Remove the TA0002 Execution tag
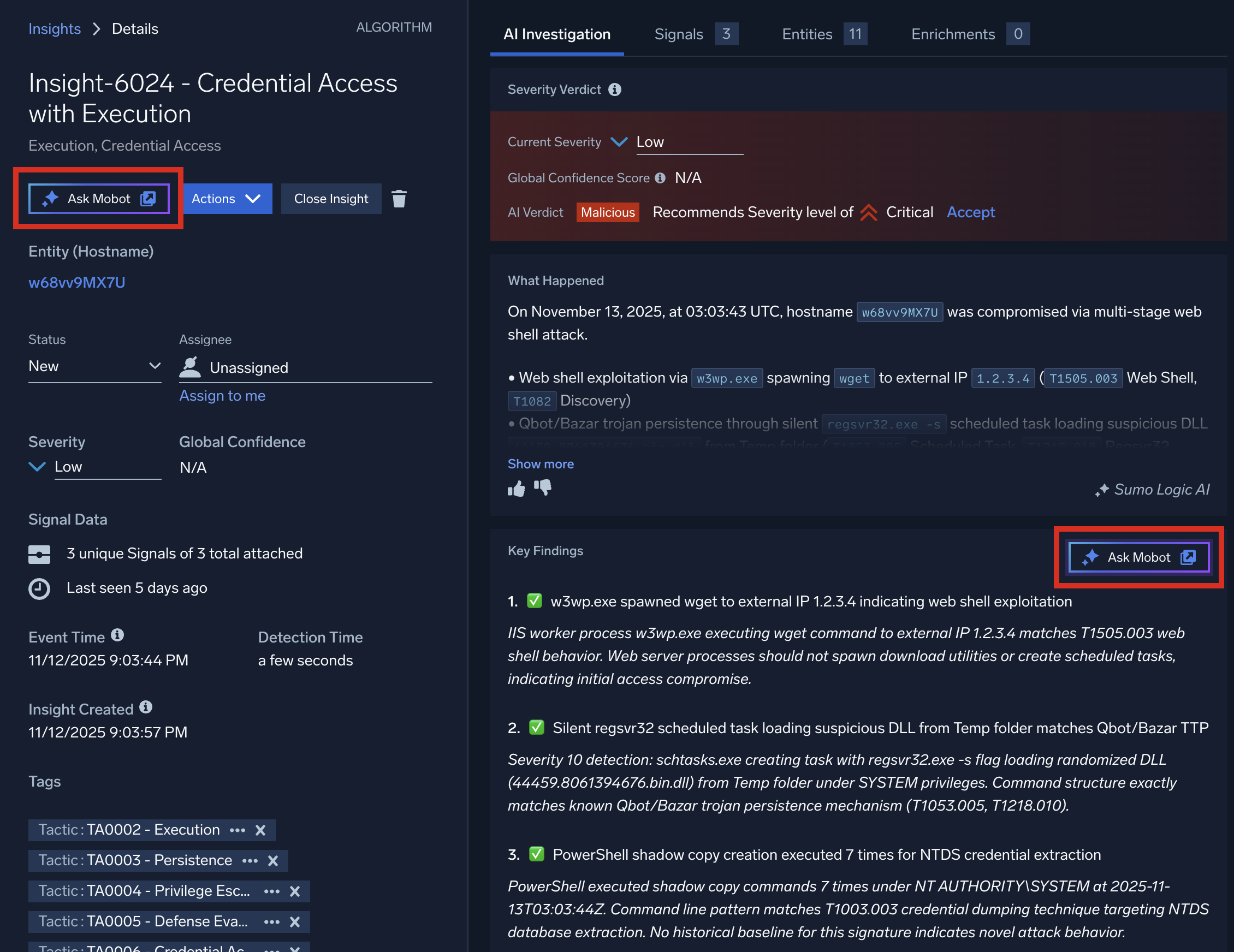Viewport: 1234px width, 952px height. (x=260, y=830)
